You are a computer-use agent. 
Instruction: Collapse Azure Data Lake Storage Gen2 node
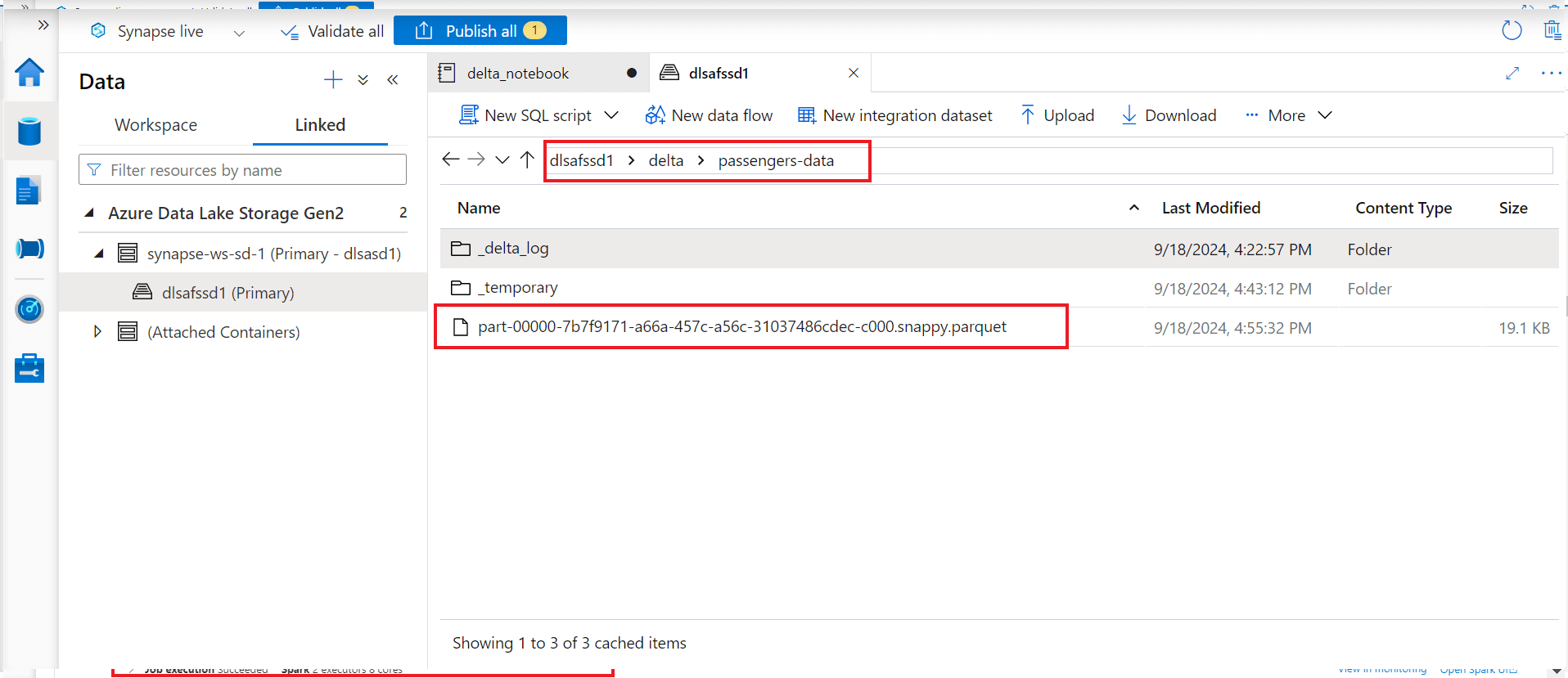89,213
